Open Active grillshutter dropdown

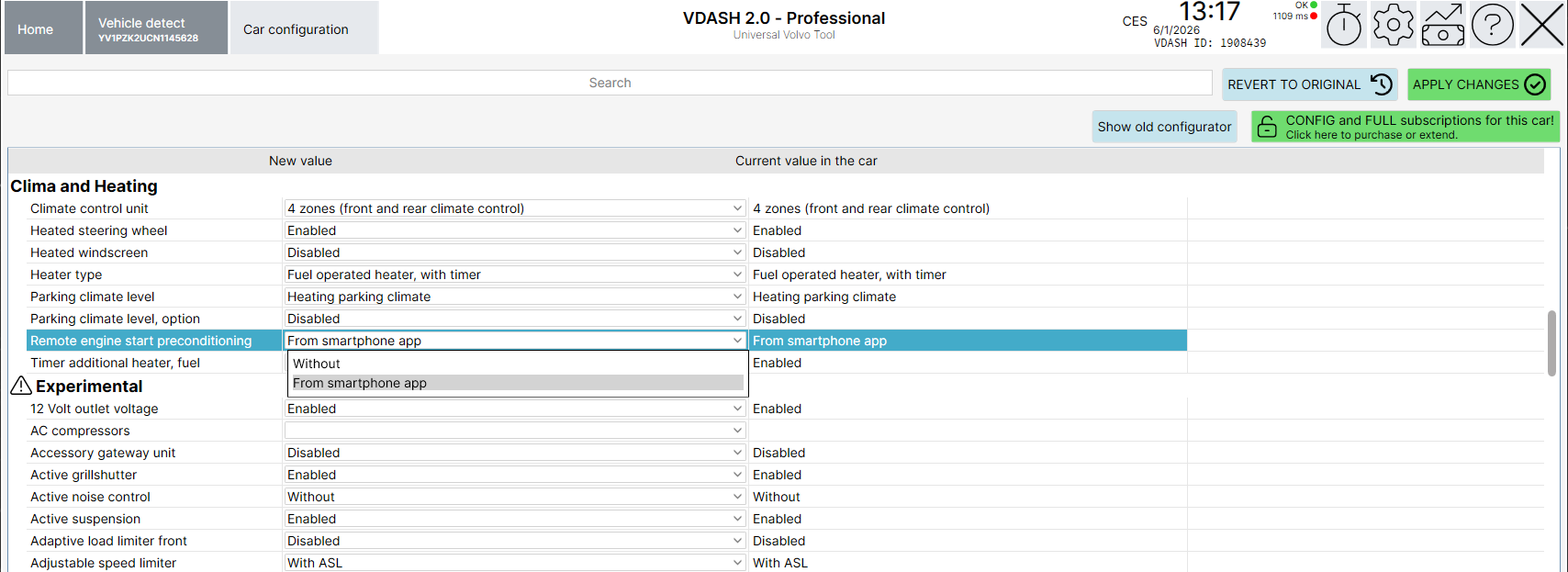(x=514, y=475)
